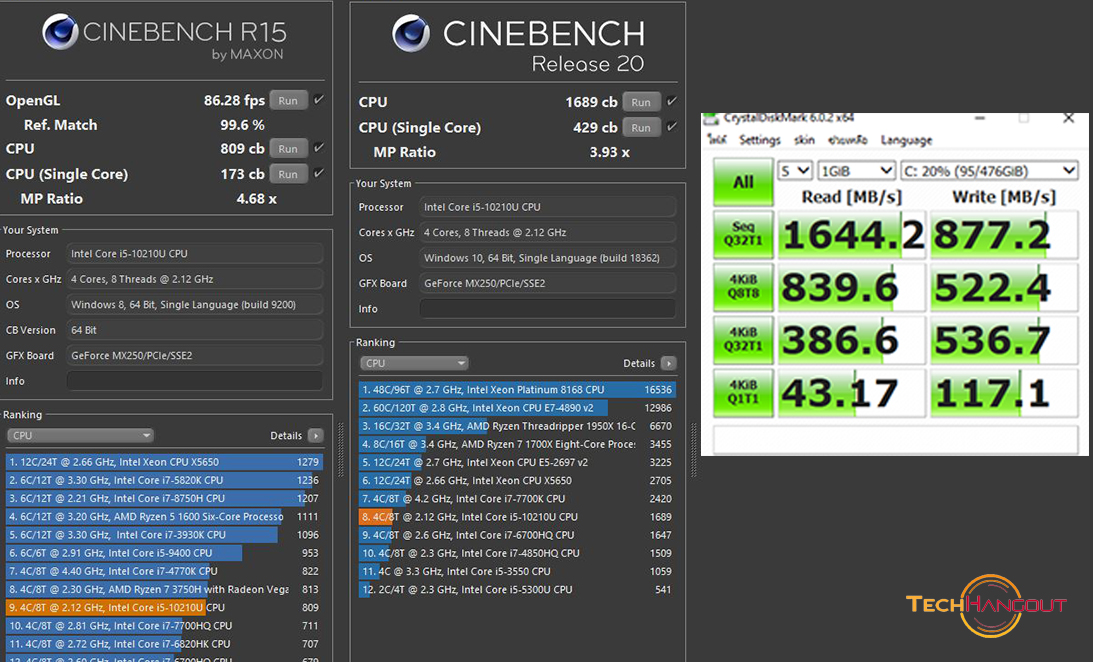Run CPU Single Core test in Cinebench R15
Viewport: 1093px width, 662px height.
(288, 174)
